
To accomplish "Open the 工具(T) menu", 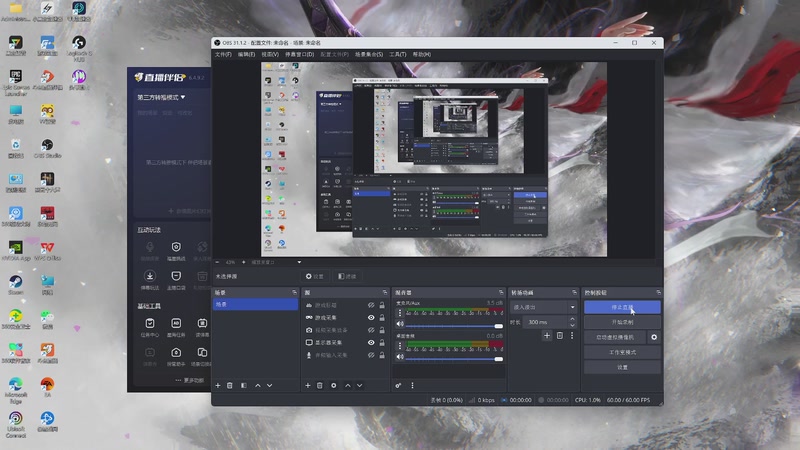I will point(398,55).
